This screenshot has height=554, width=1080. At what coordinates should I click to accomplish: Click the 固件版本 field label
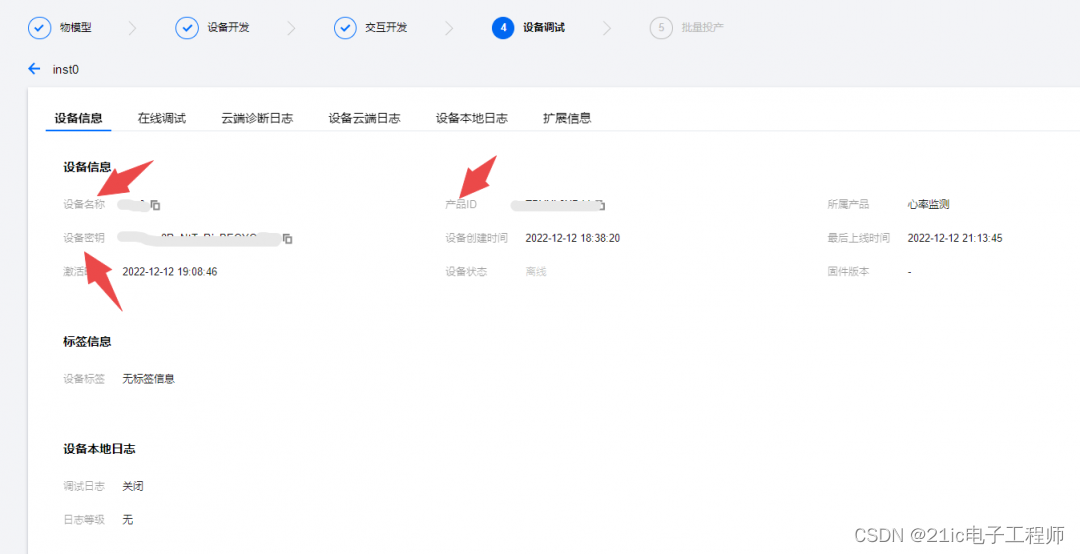pos(849,271)
